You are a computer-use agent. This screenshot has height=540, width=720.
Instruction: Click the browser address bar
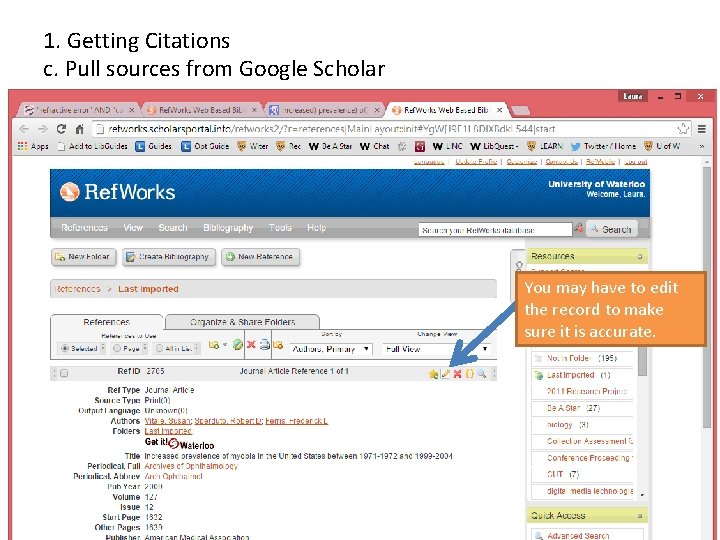point(386,129)
